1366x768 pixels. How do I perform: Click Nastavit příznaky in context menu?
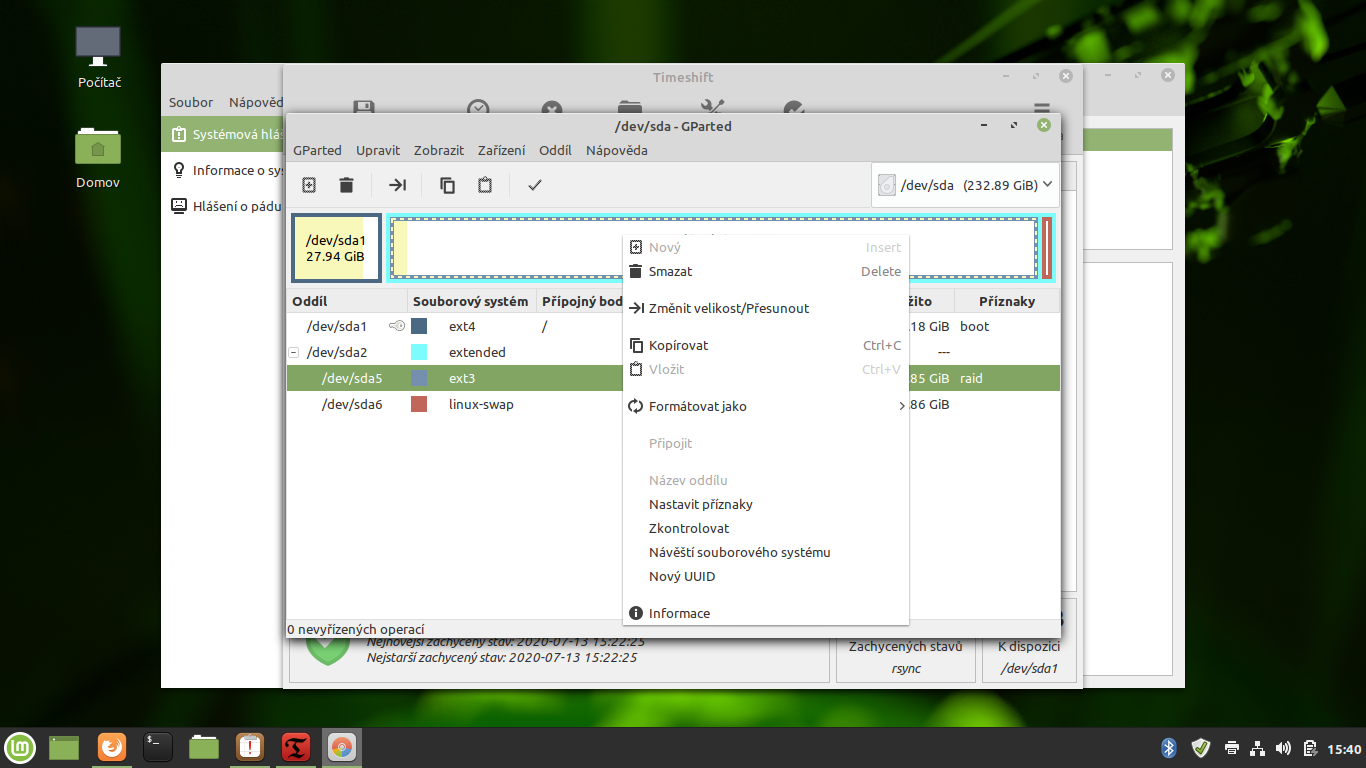click(x=700, y=504)
